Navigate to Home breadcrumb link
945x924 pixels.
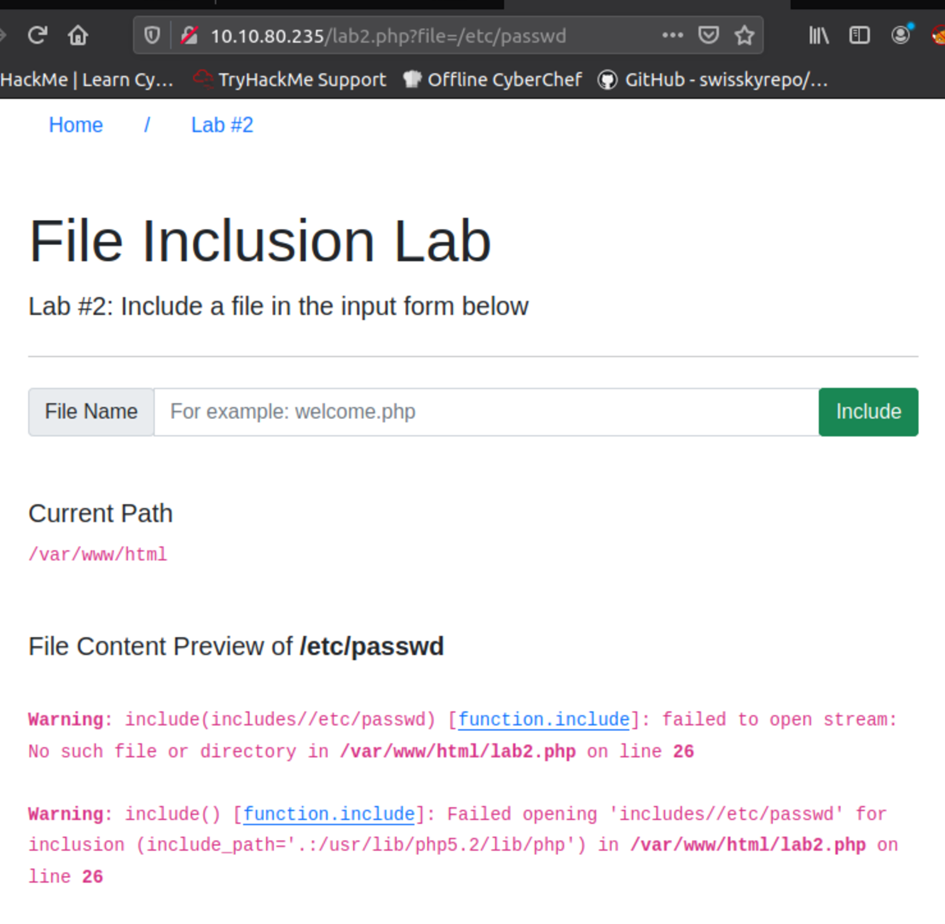click(76, 125)
